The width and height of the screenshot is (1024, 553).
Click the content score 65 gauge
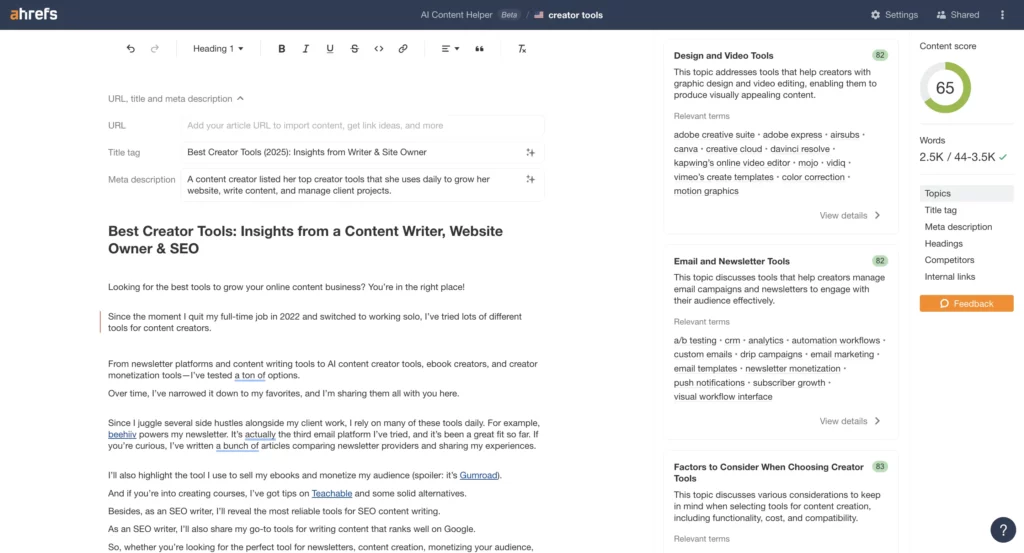click(945, 87)
